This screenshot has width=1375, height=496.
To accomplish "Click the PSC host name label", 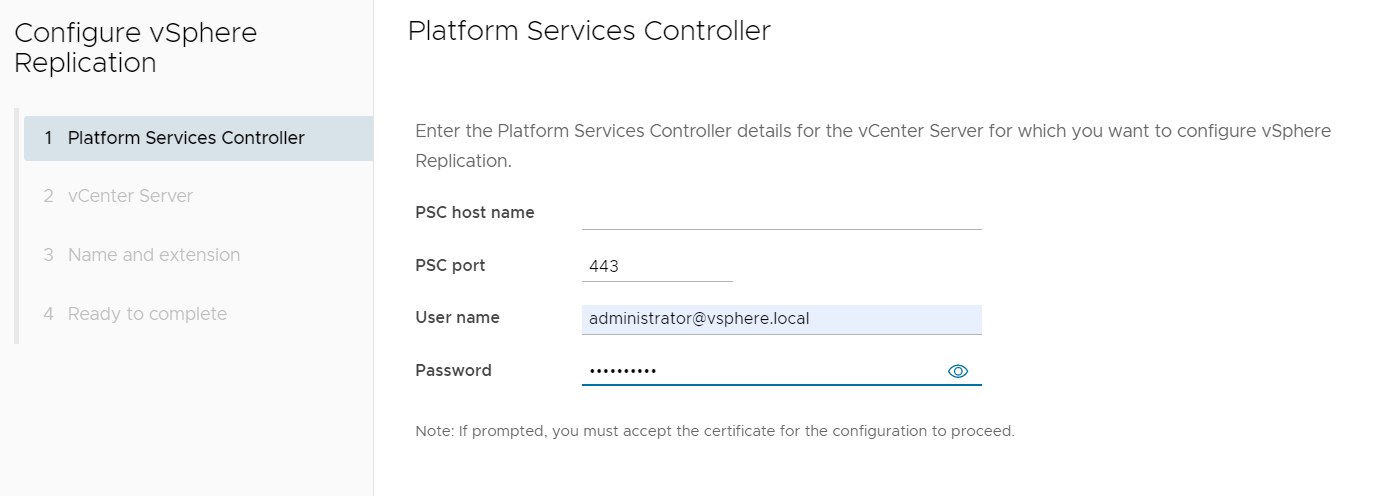I will pos(474,213).
